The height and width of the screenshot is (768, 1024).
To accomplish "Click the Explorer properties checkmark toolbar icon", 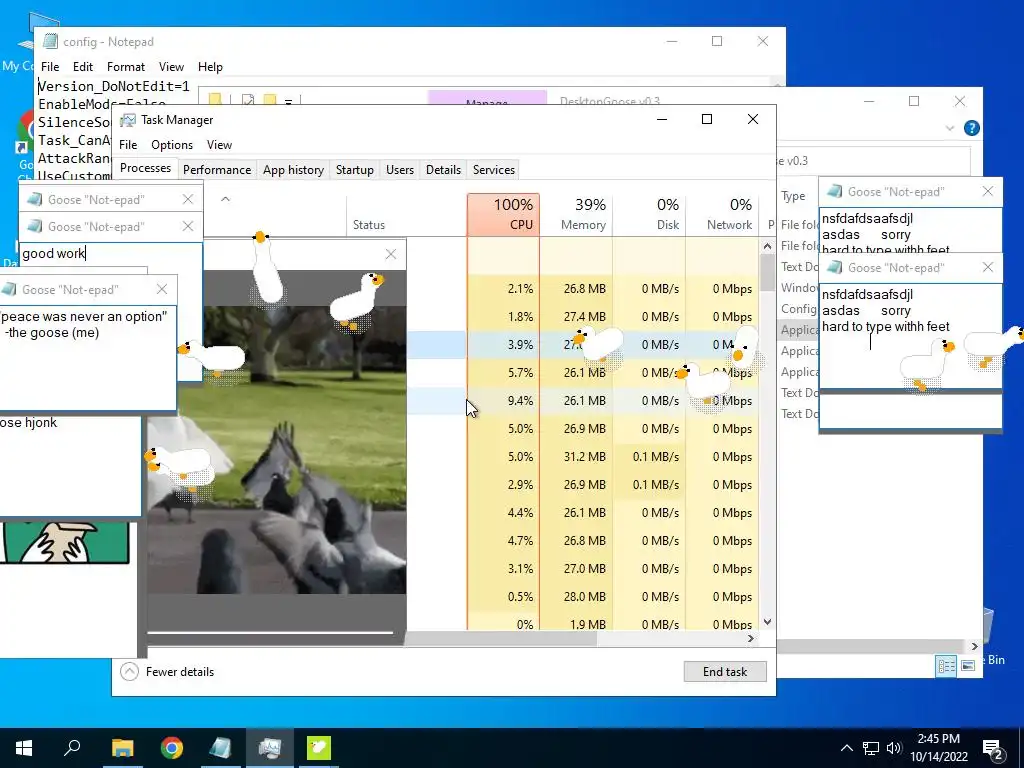I will pos(248,100).
